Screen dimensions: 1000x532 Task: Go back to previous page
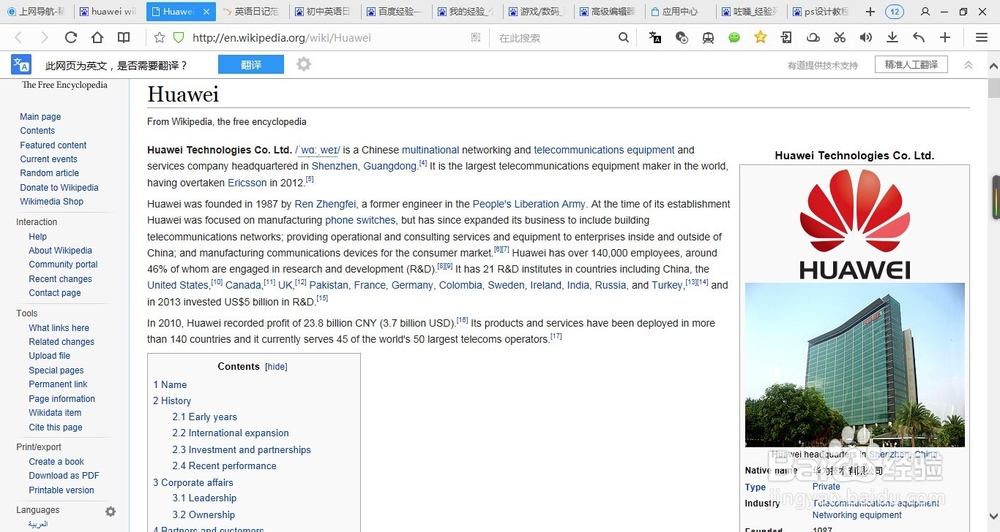(18, 38)
